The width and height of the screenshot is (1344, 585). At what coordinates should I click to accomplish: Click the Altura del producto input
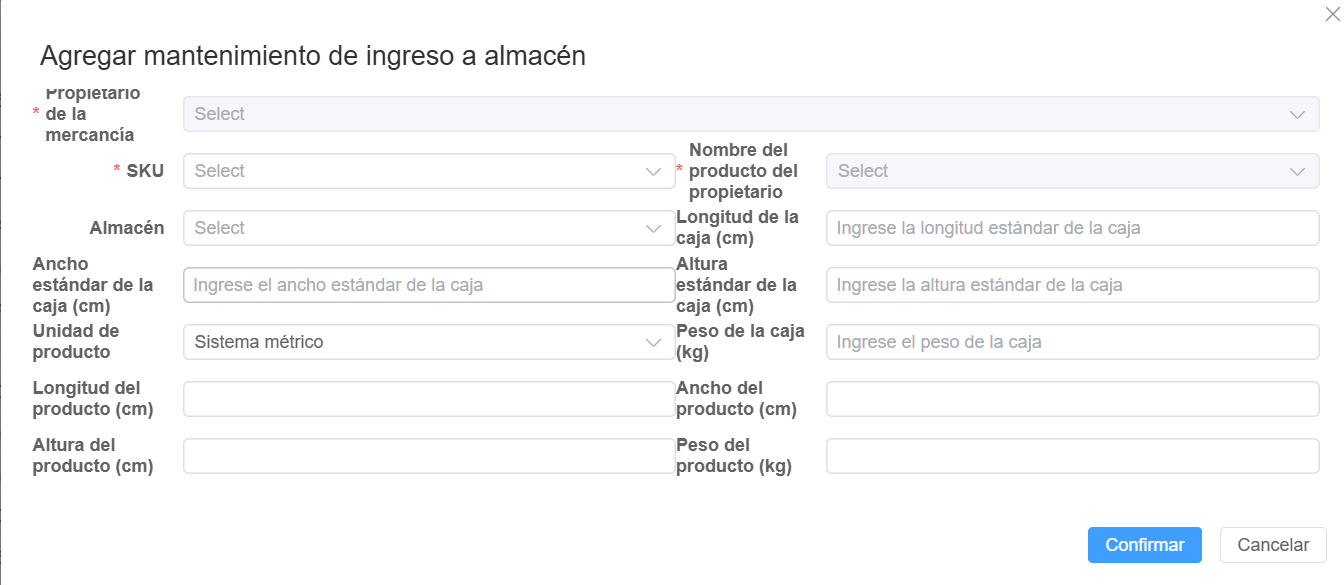click(x=429, y=456)
